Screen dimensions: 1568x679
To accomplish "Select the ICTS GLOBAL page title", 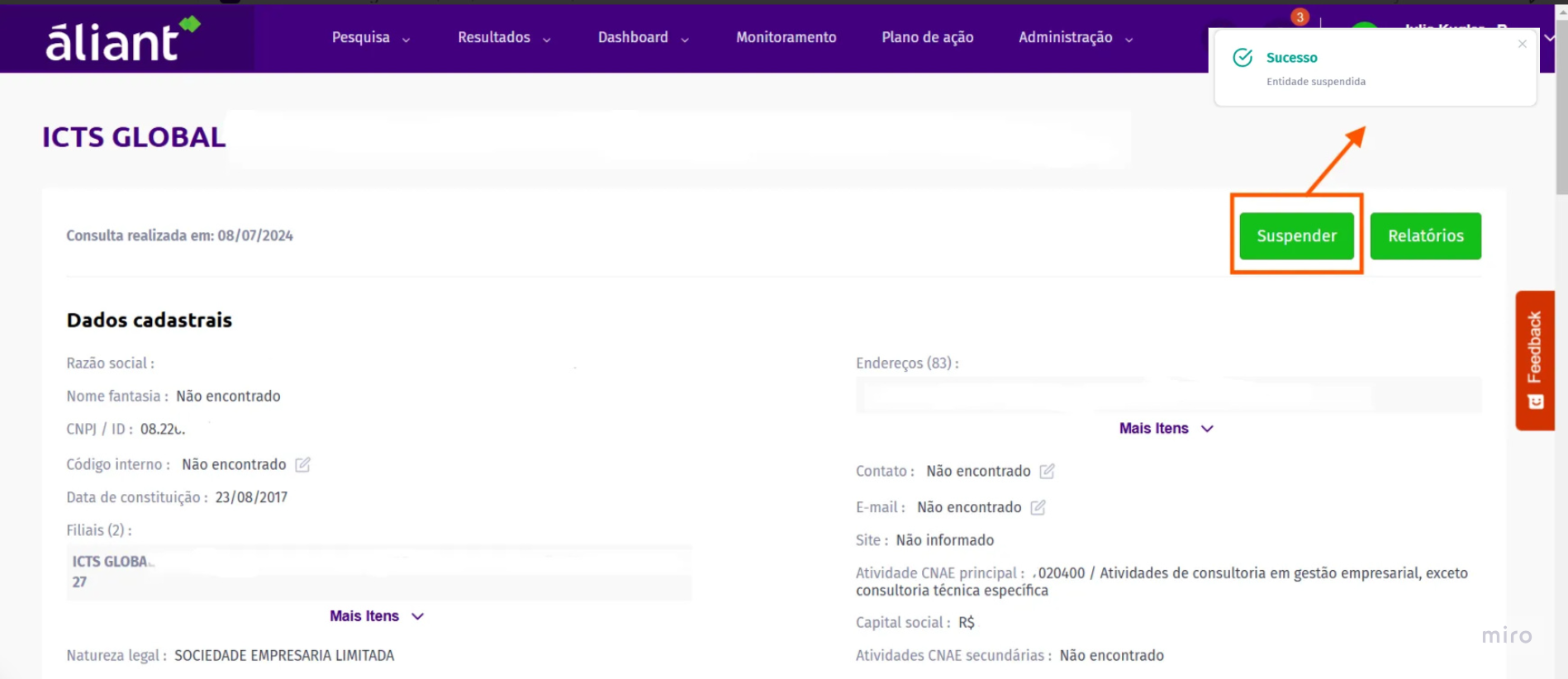I will click(x=134, y=137).
